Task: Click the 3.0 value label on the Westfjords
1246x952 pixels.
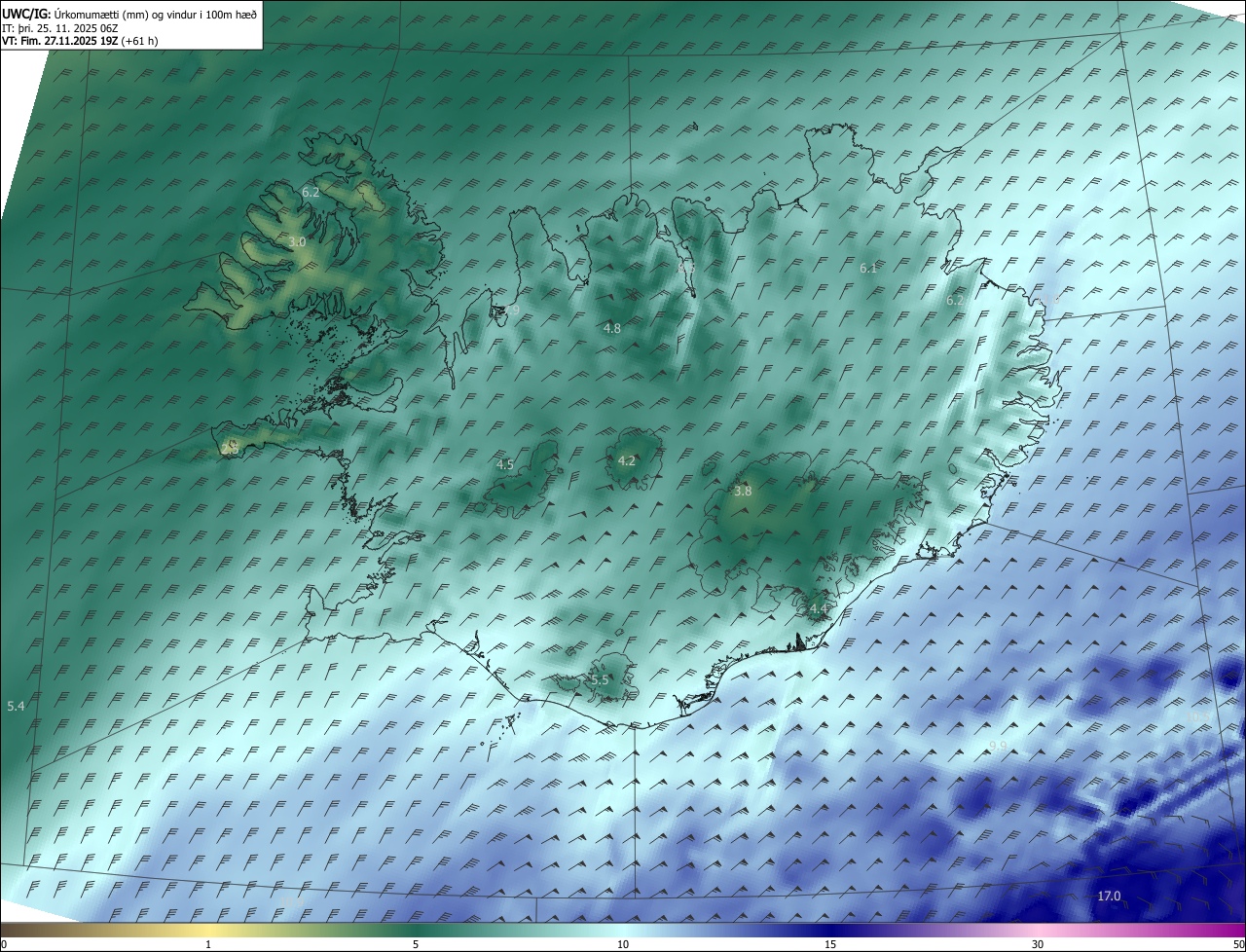Action: 297,242
